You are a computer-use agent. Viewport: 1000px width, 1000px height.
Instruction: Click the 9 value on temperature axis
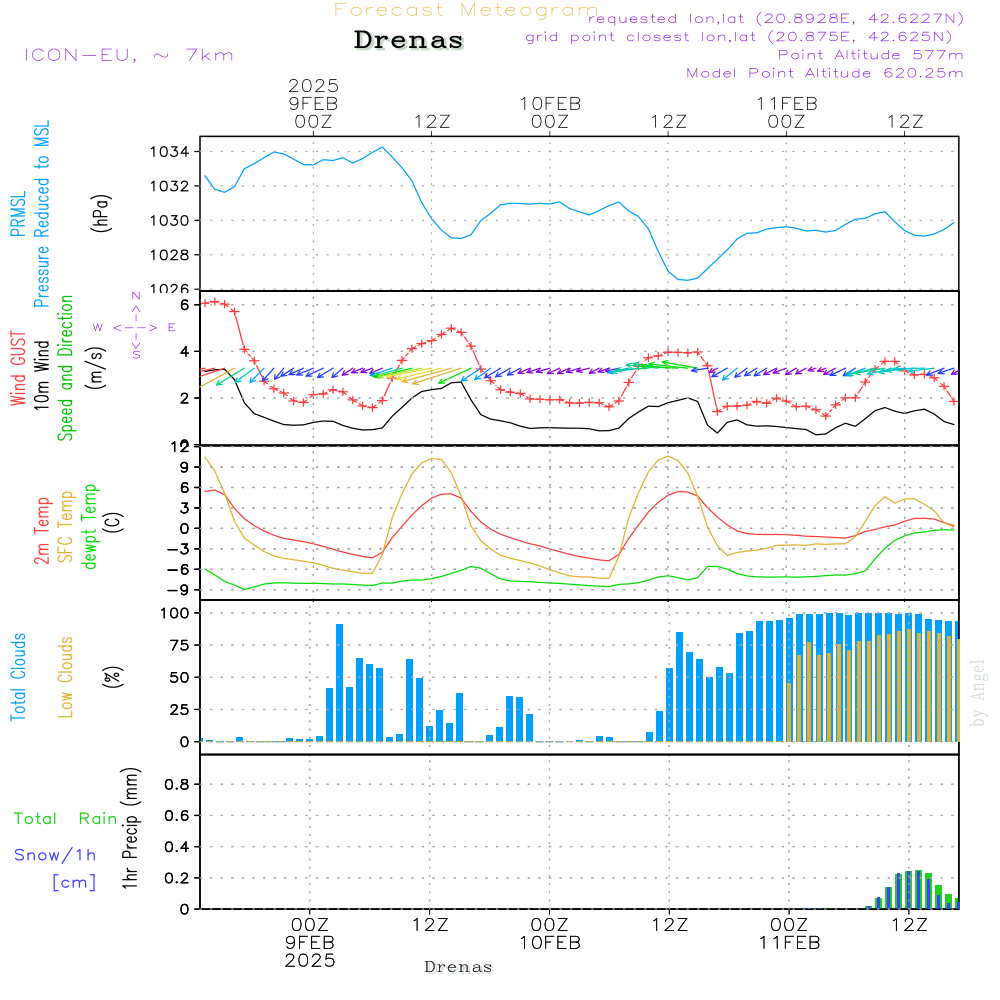click(185, 467)
